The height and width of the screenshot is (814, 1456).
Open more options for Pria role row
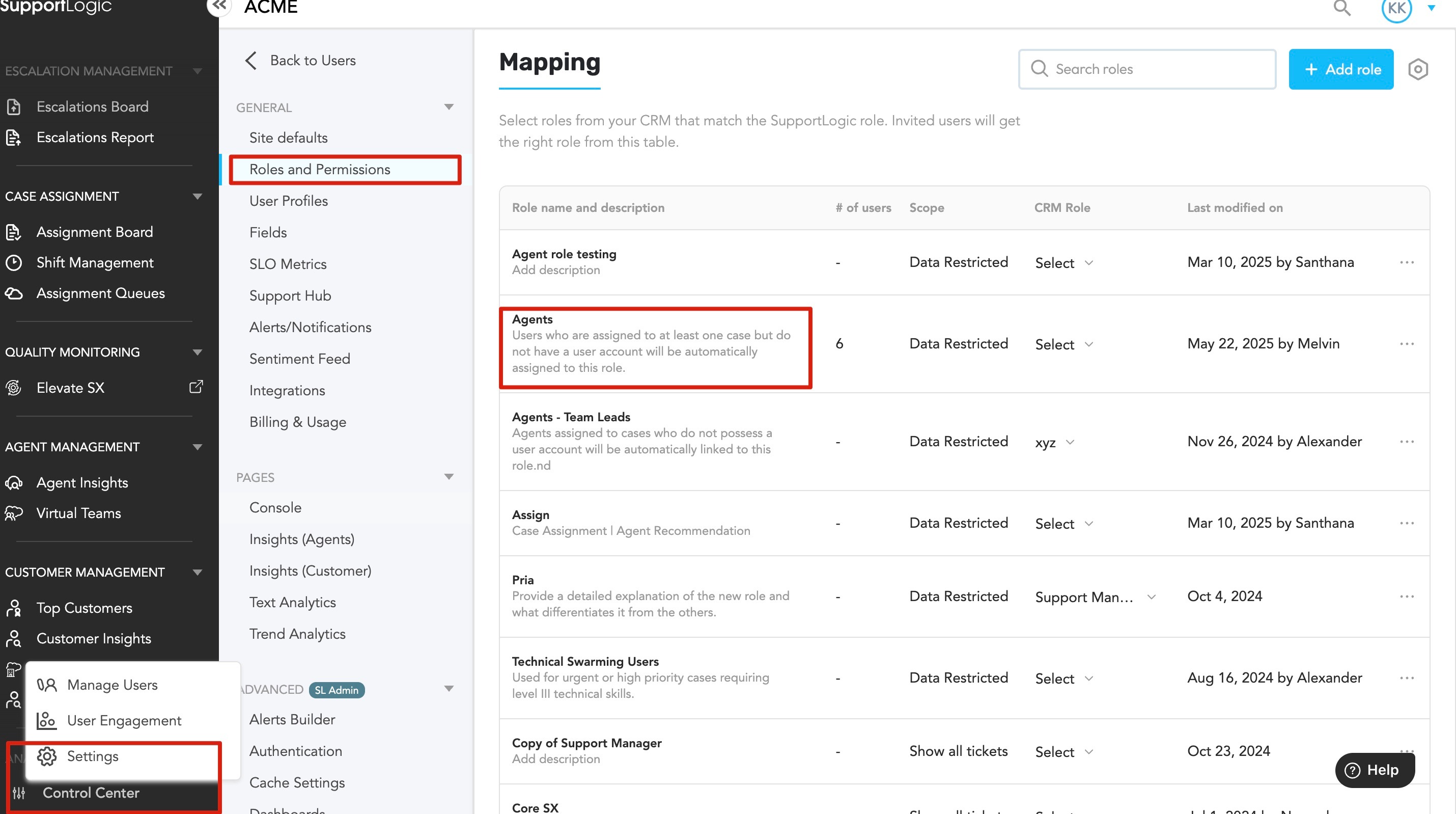[1406, 596]
